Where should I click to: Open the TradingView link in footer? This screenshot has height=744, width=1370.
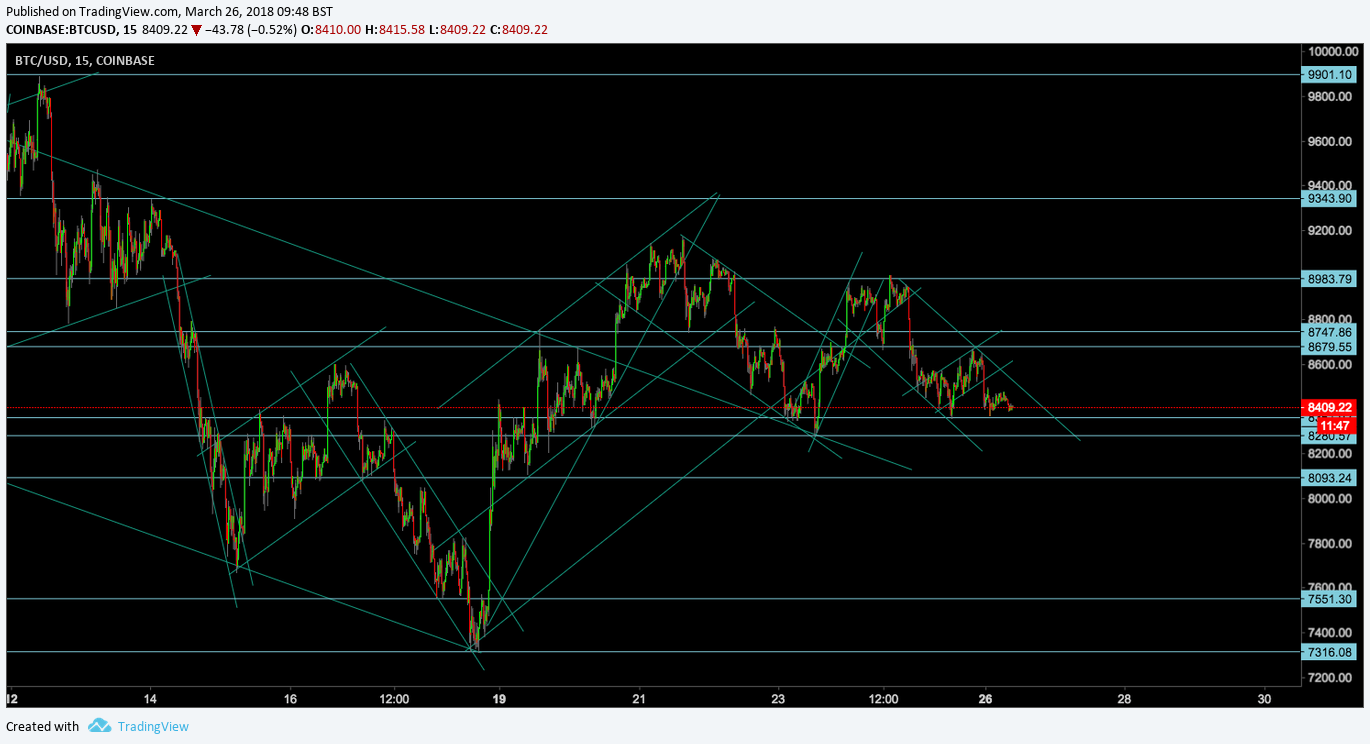153,727
